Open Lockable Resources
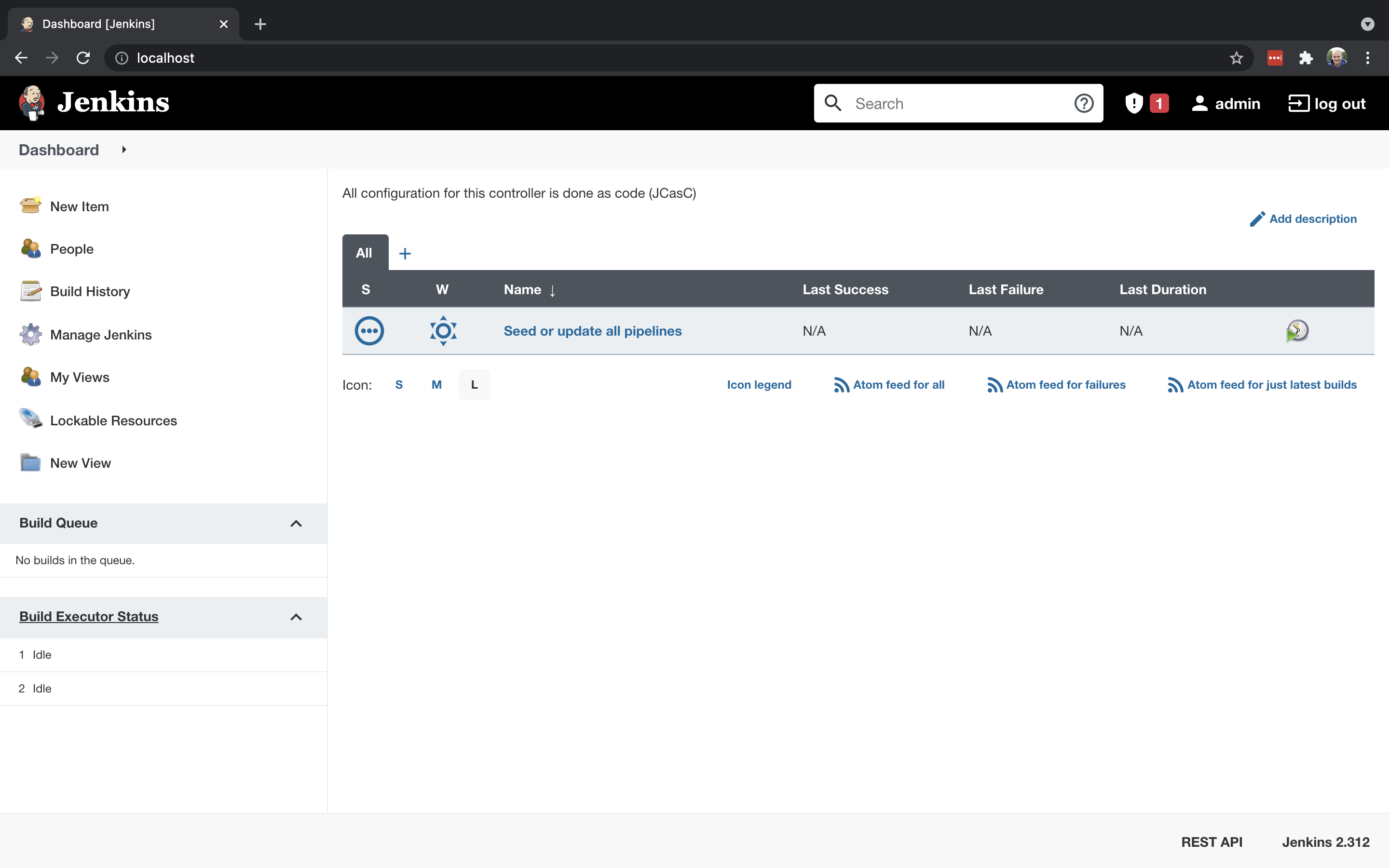This screenshot has width=1389, height=868. pyautogui.click(x=114, y=420)
